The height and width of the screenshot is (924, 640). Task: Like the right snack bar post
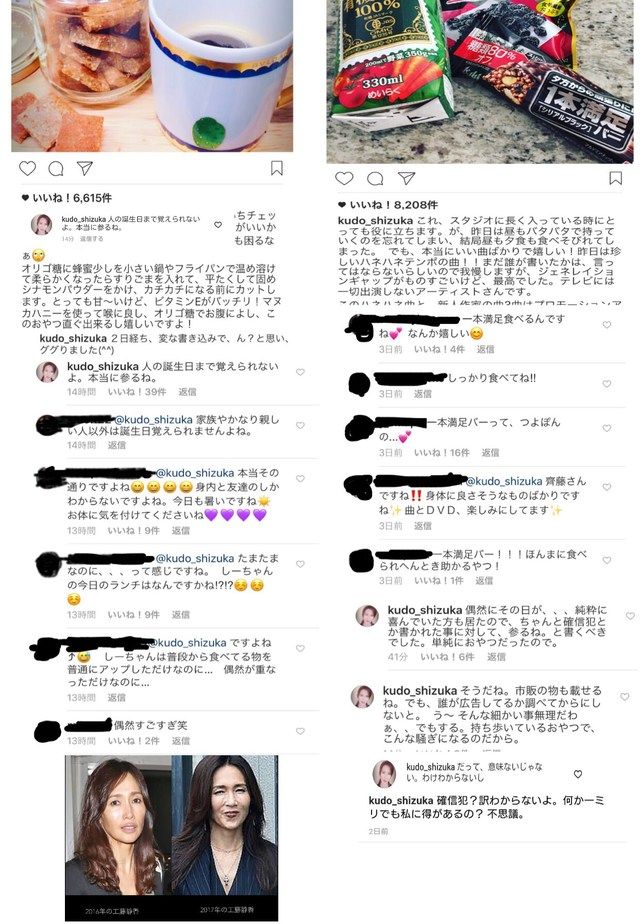point(344,178)
